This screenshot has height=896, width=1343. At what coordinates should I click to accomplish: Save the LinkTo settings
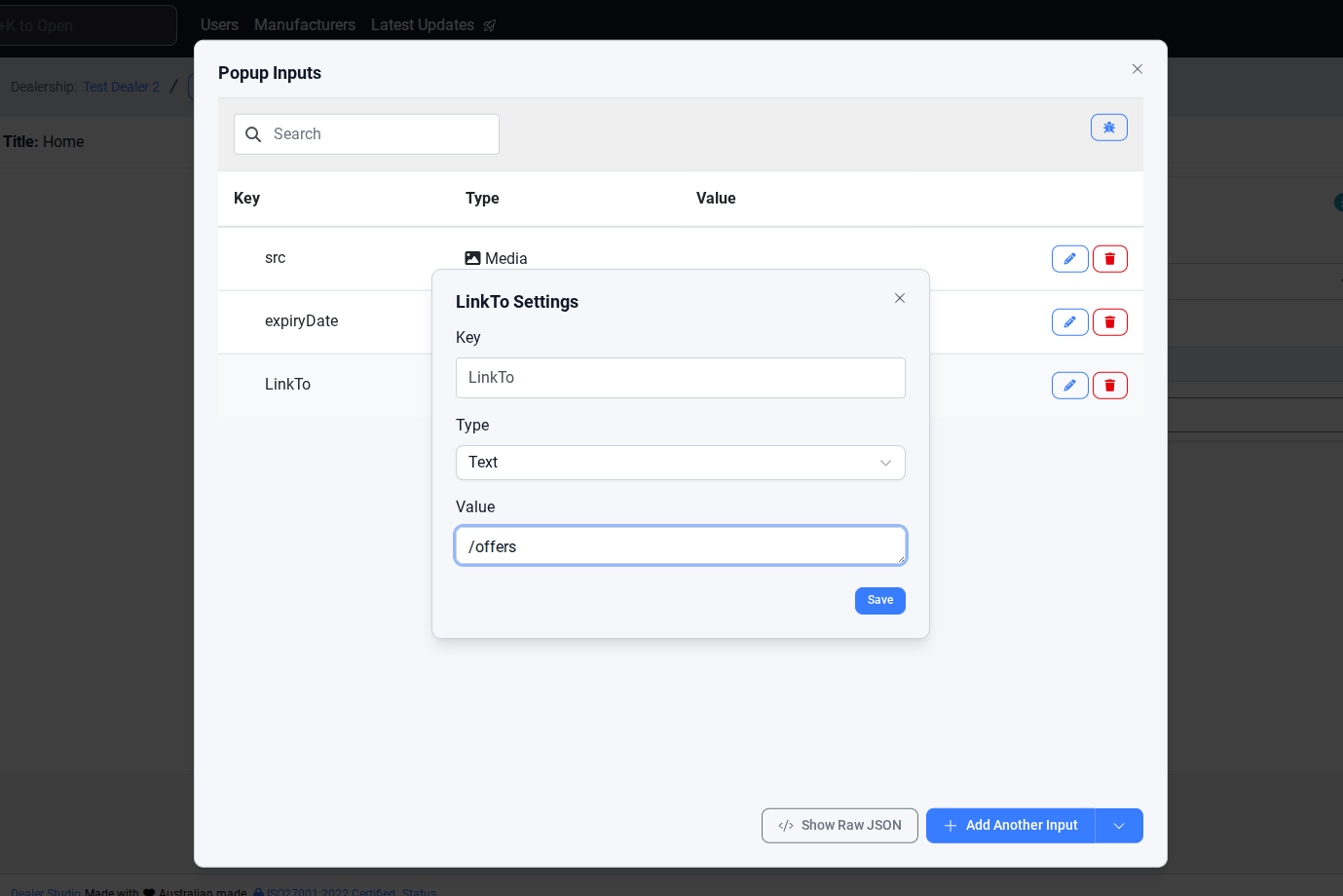click(x=879, y=601)
